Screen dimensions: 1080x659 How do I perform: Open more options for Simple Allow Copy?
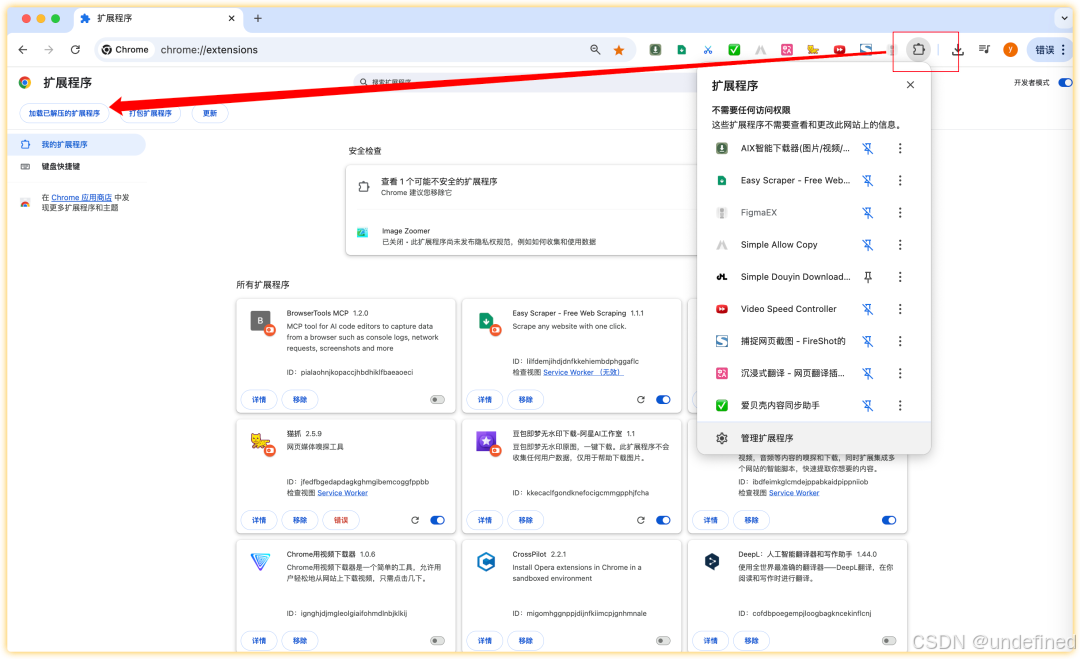click(x=900, y=244)
